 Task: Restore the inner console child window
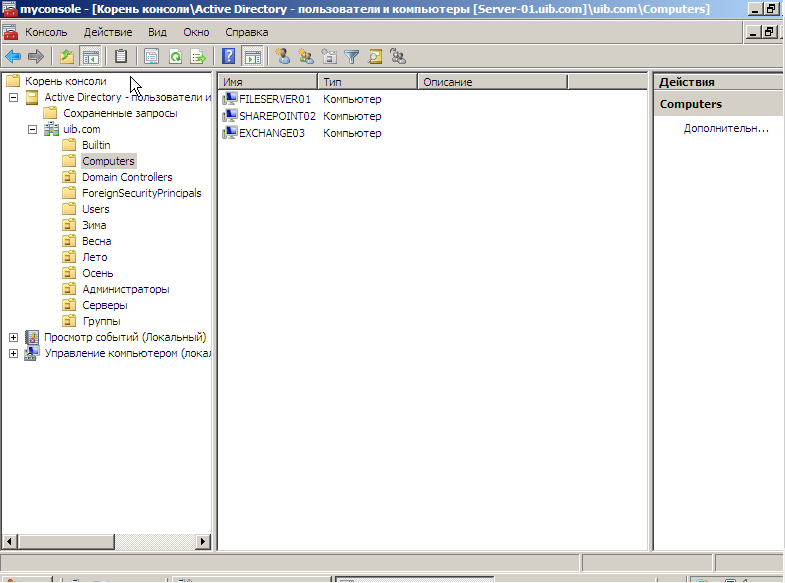769,32
